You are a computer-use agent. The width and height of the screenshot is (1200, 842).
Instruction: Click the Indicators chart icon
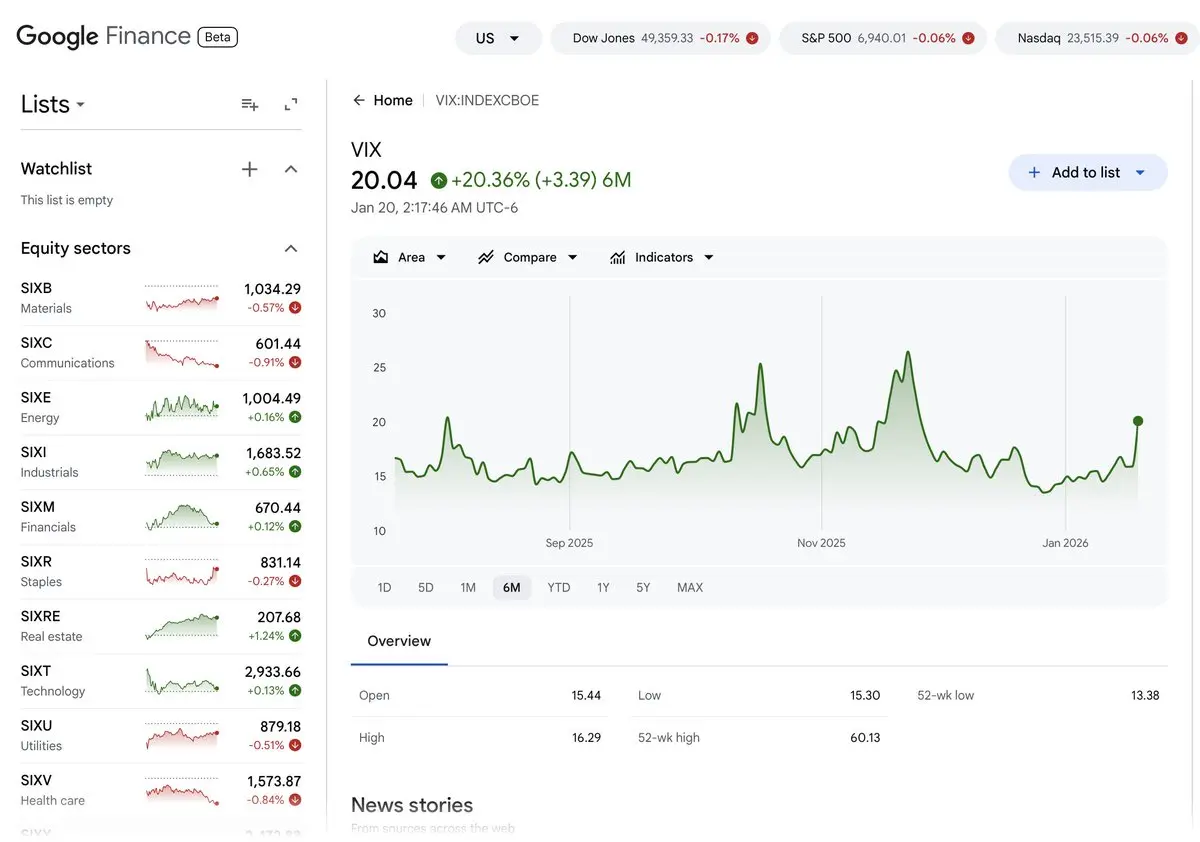click(618, 257)
